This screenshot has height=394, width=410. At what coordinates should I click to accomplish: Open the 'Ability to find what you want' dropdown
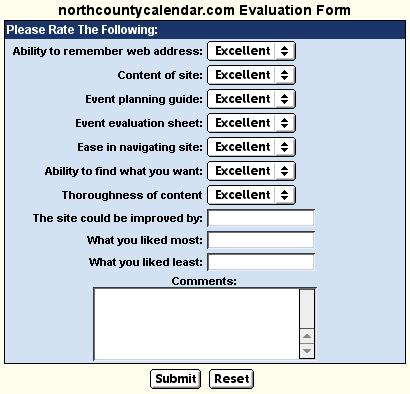(x=251, y=171)
